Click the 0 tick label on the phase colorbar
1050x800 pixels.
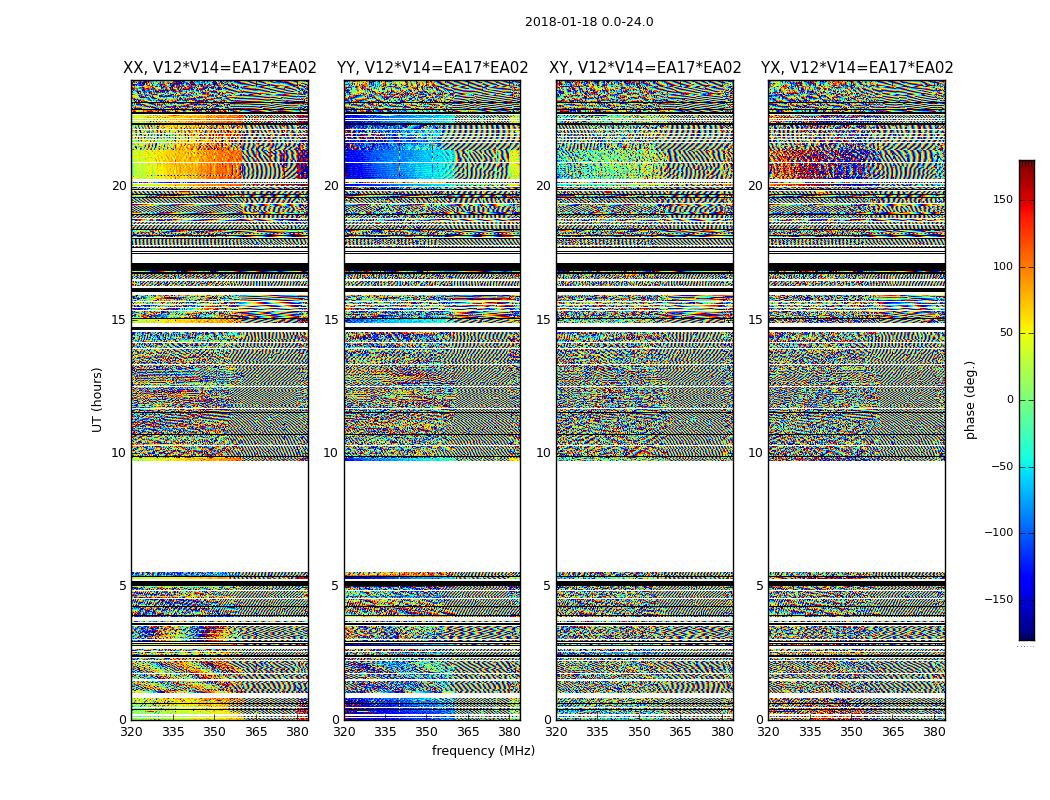1010,400
